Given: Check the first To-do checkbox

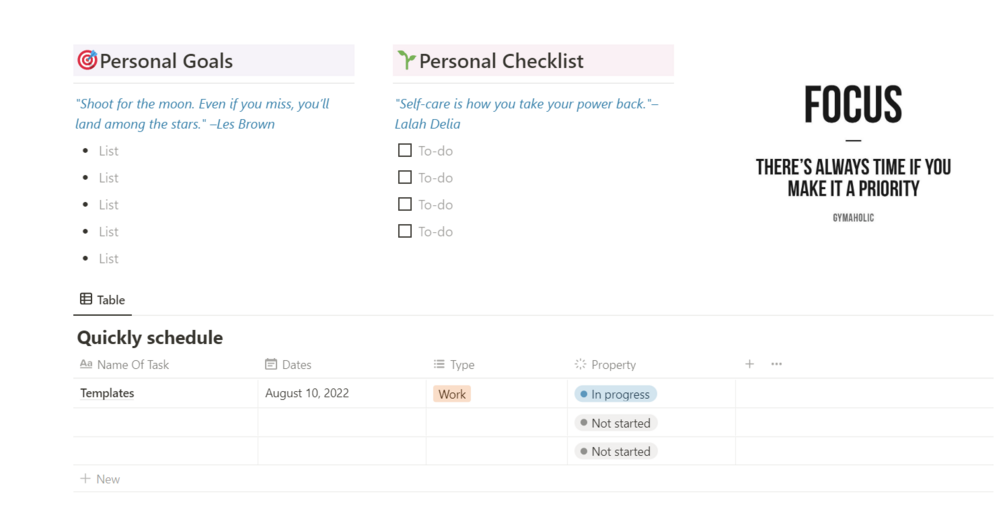Looking at the screenshot, I should 405,150.
